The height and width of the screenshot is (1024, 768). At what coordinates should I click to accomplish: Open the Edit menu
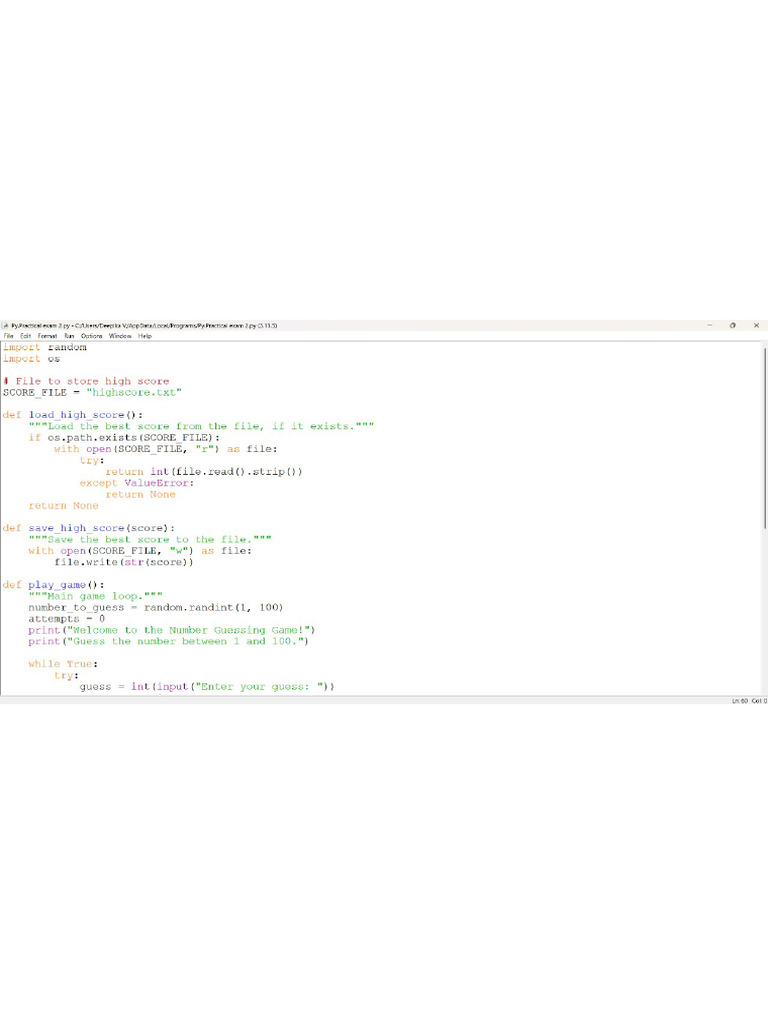[25, 336]
